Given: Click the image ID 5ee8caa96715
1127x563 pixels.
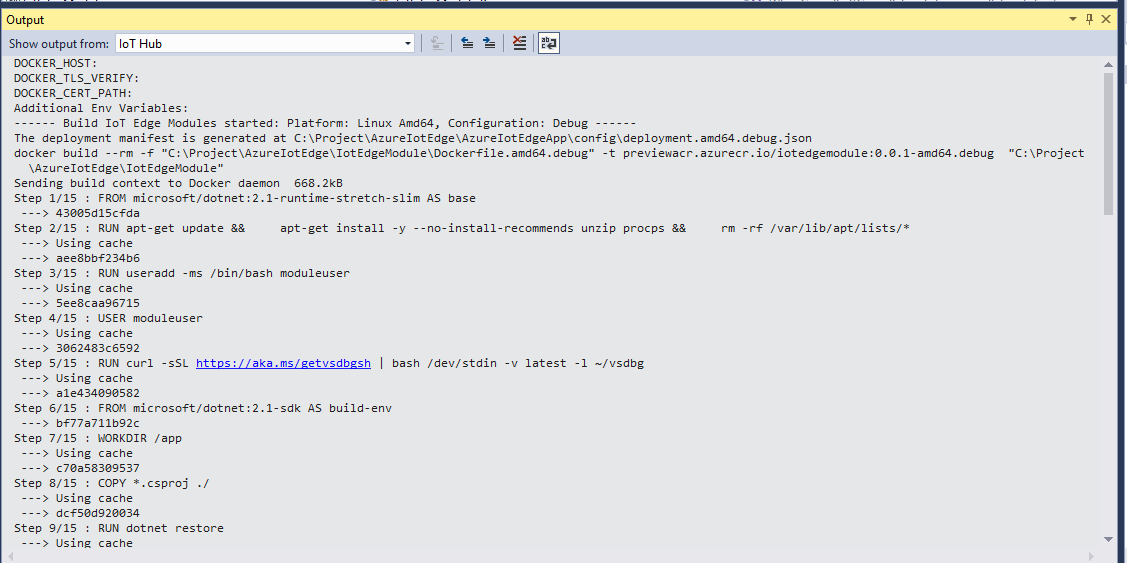Looking at the screenshot, I should pos(98,303).
